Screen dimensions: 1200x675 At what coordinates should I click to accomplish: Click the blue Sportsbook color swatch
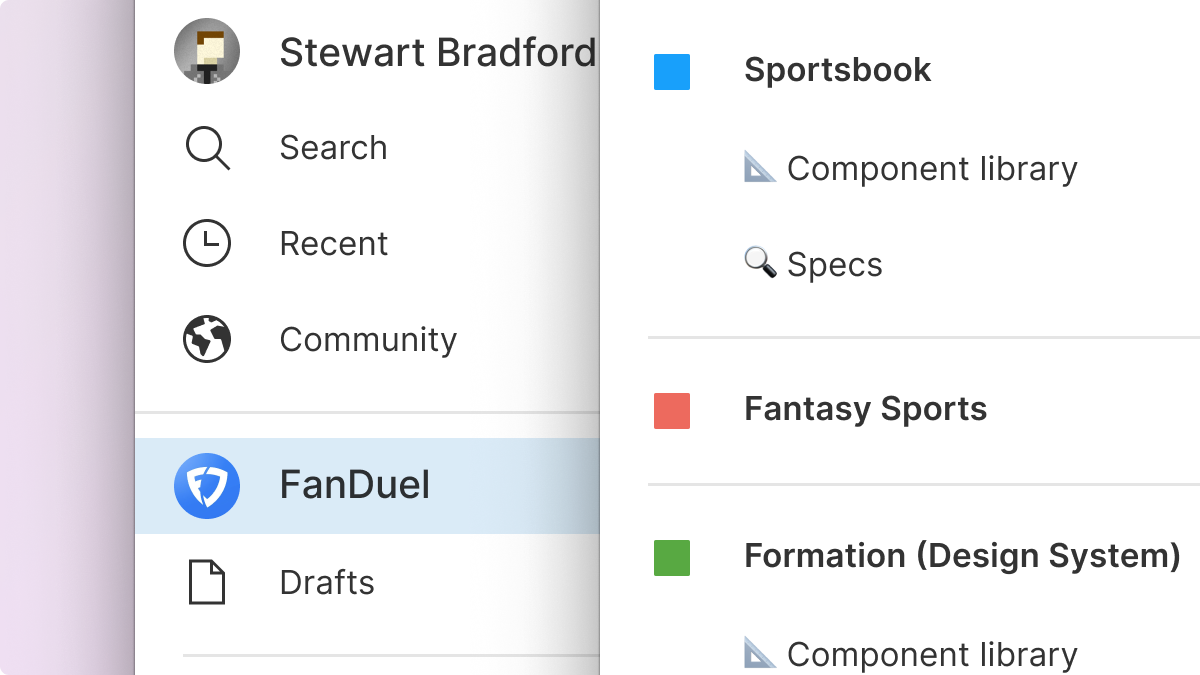click(672, 72)
